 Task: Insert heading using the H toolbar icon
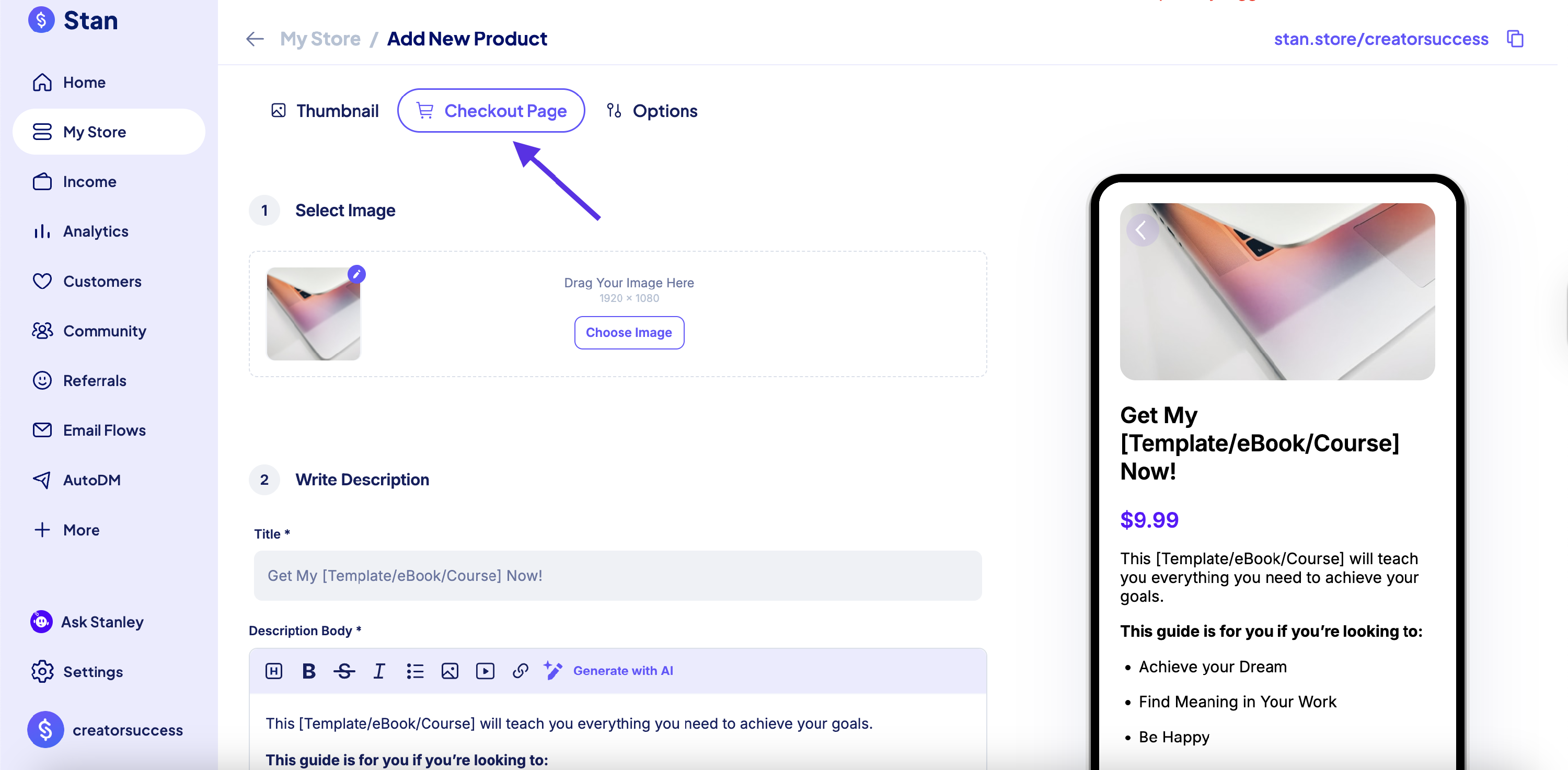pyautogui.click(x=274, y=671)
